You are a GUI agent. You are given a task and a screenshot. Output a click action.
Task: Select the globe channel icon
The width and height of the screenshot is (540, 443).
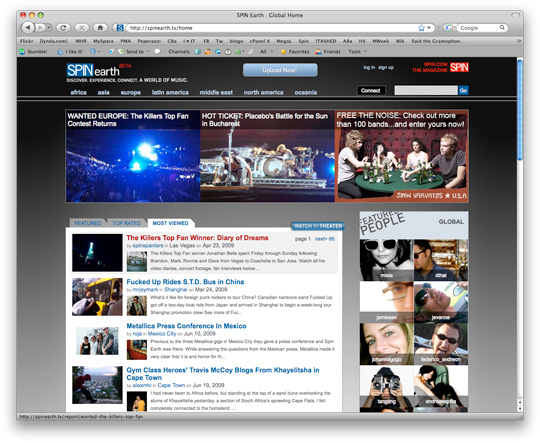click(x=198, y=52)
